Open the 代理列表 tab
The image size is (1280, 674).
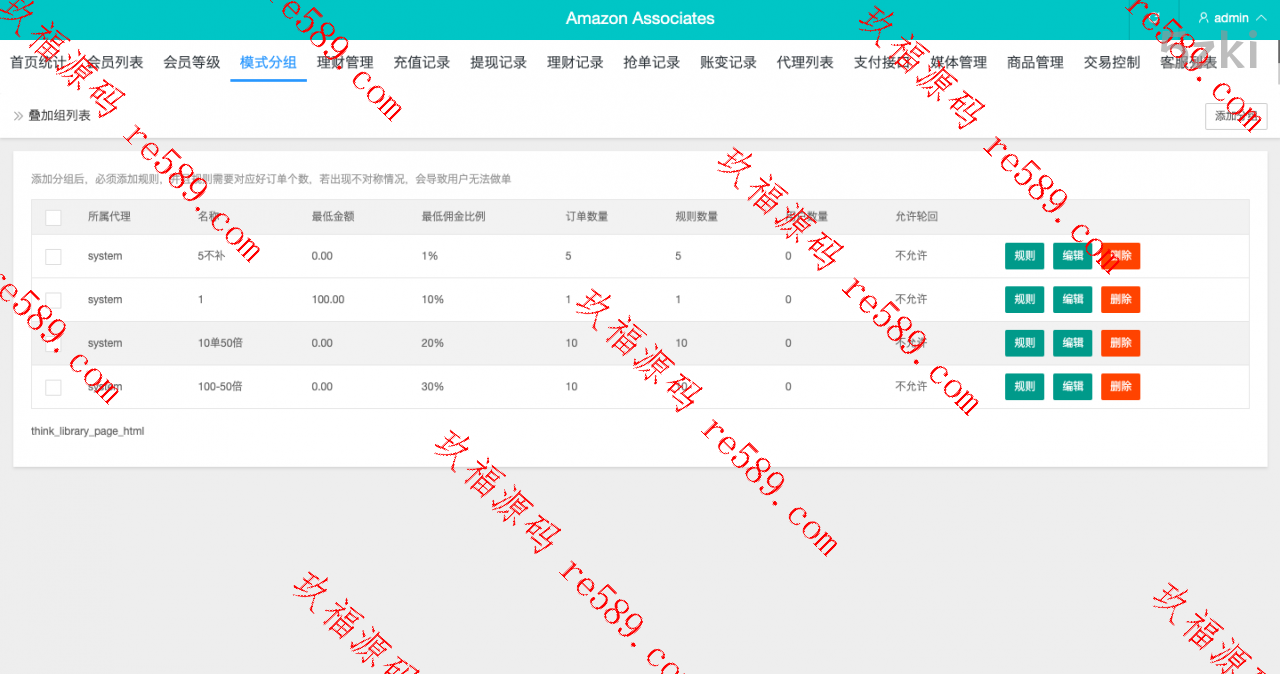(805, 62)
